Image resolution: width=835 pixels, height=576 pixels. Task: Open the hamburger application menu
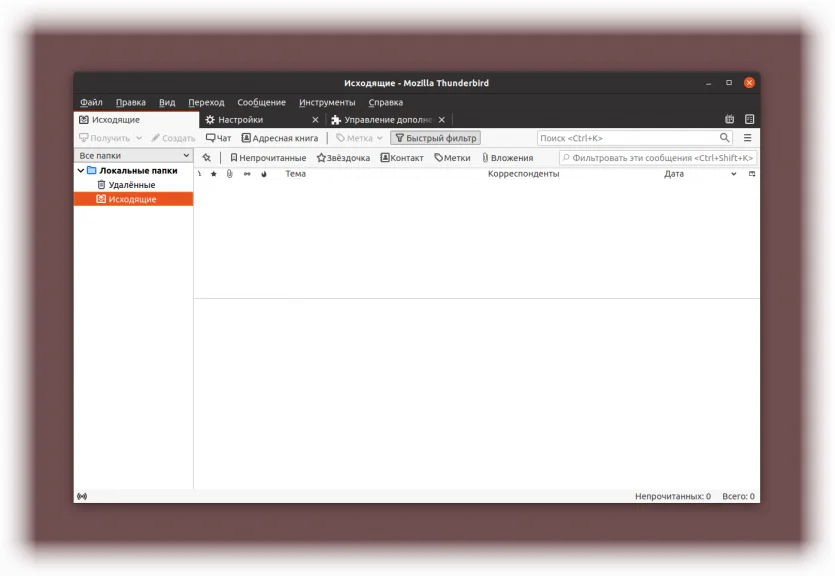[747, 138]
